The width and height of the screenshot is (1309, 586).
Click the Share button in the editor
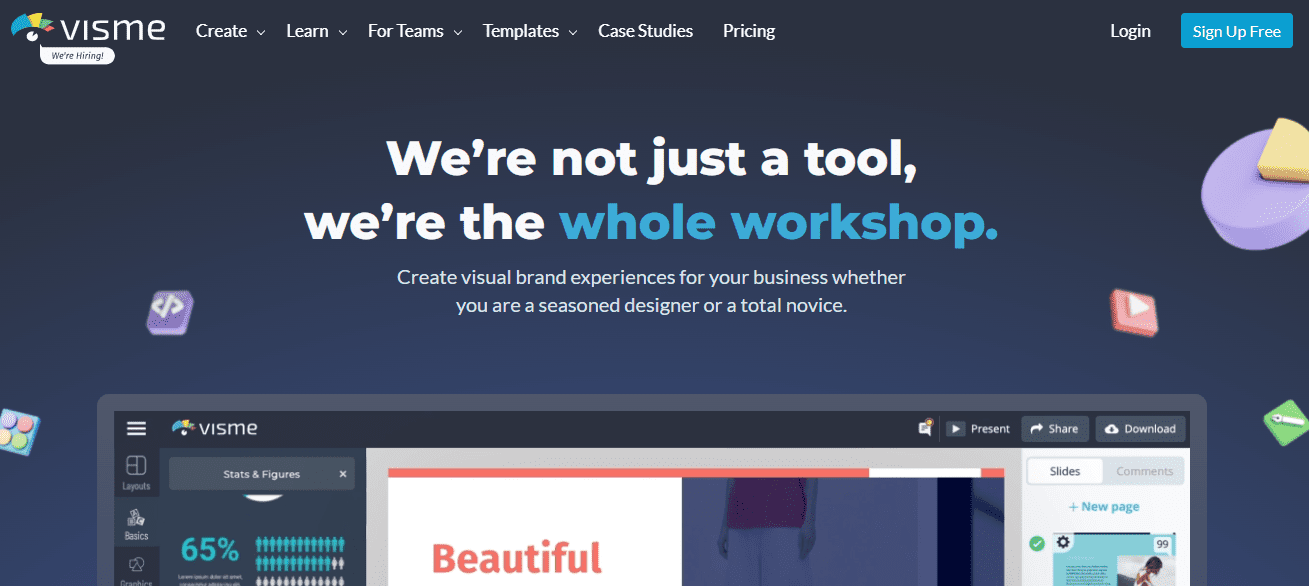[x=1054, y=428]
